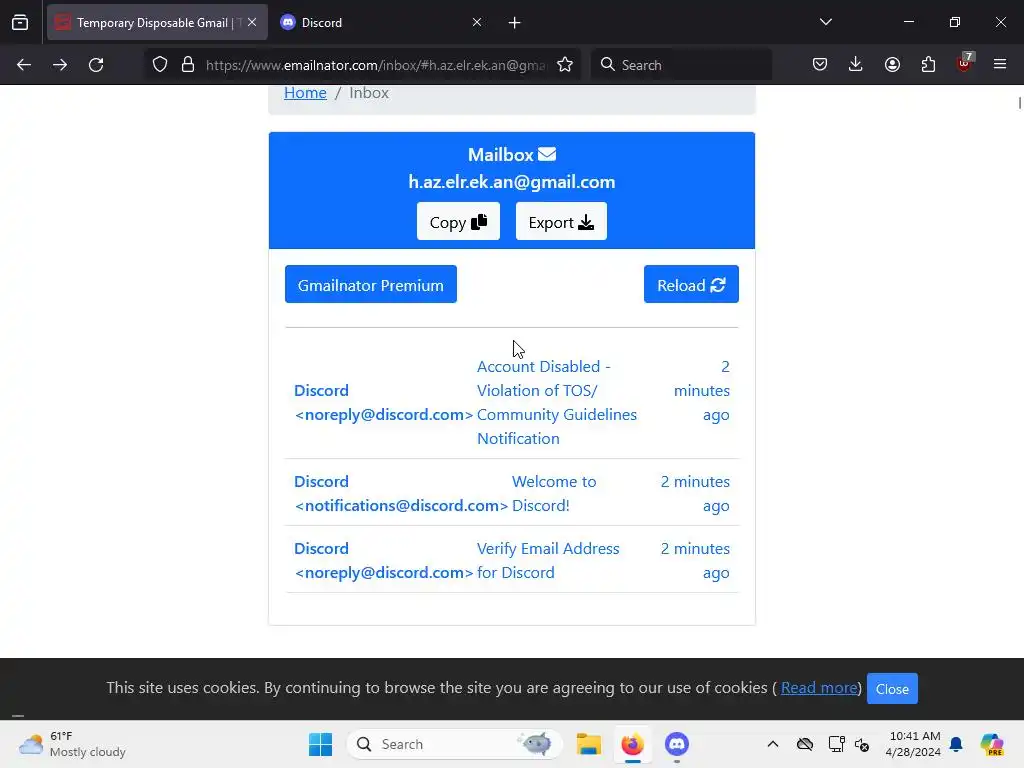Screen dimensions: 1024x768
Task: Select the Temporary Disposable Gmail tab
Action: tap(157, 22)
